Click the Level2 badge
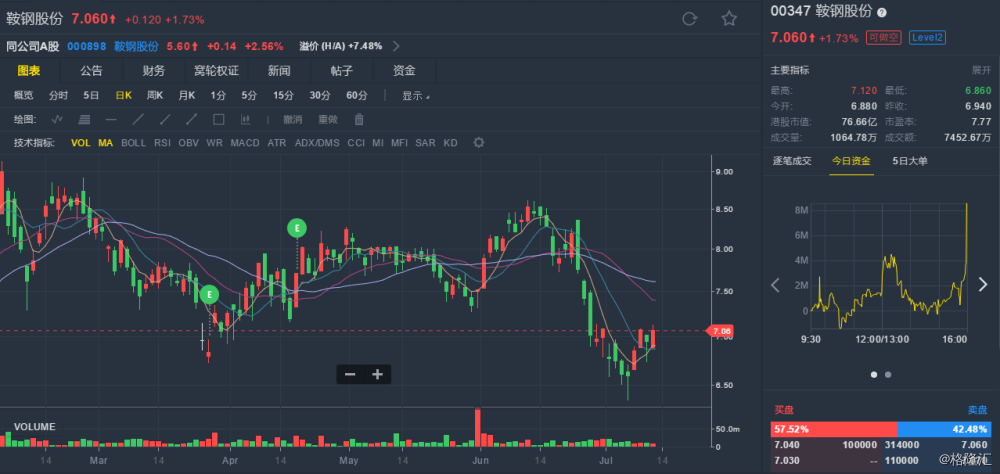 pos(927,38)
